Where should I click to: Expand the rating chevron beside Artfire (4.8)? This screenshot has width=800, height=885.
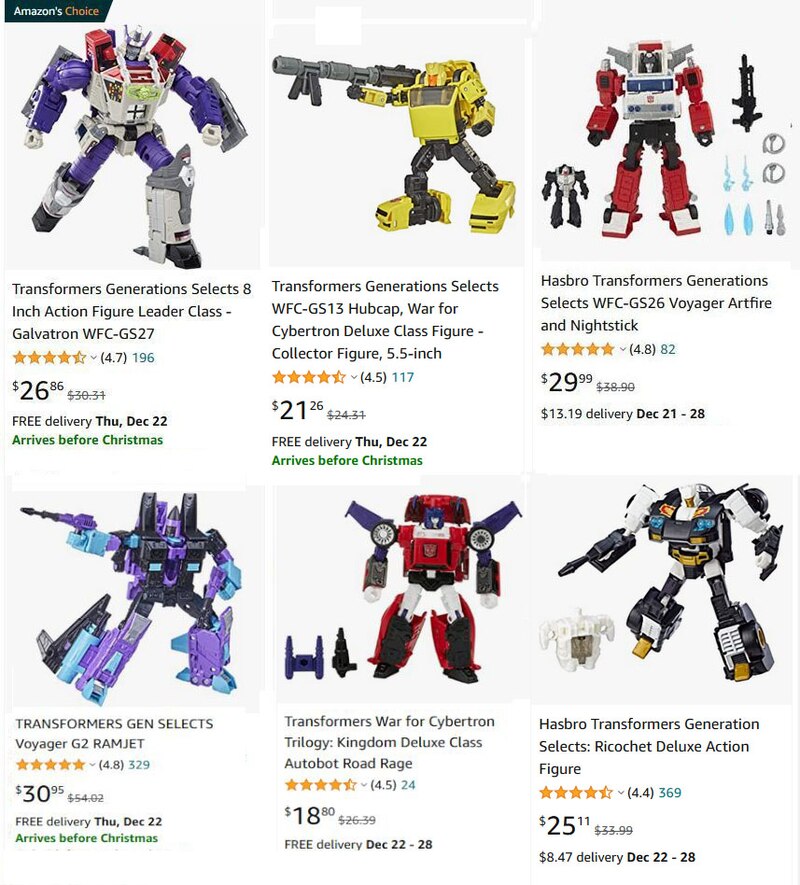pyautogui.click(x=622, y=349)
